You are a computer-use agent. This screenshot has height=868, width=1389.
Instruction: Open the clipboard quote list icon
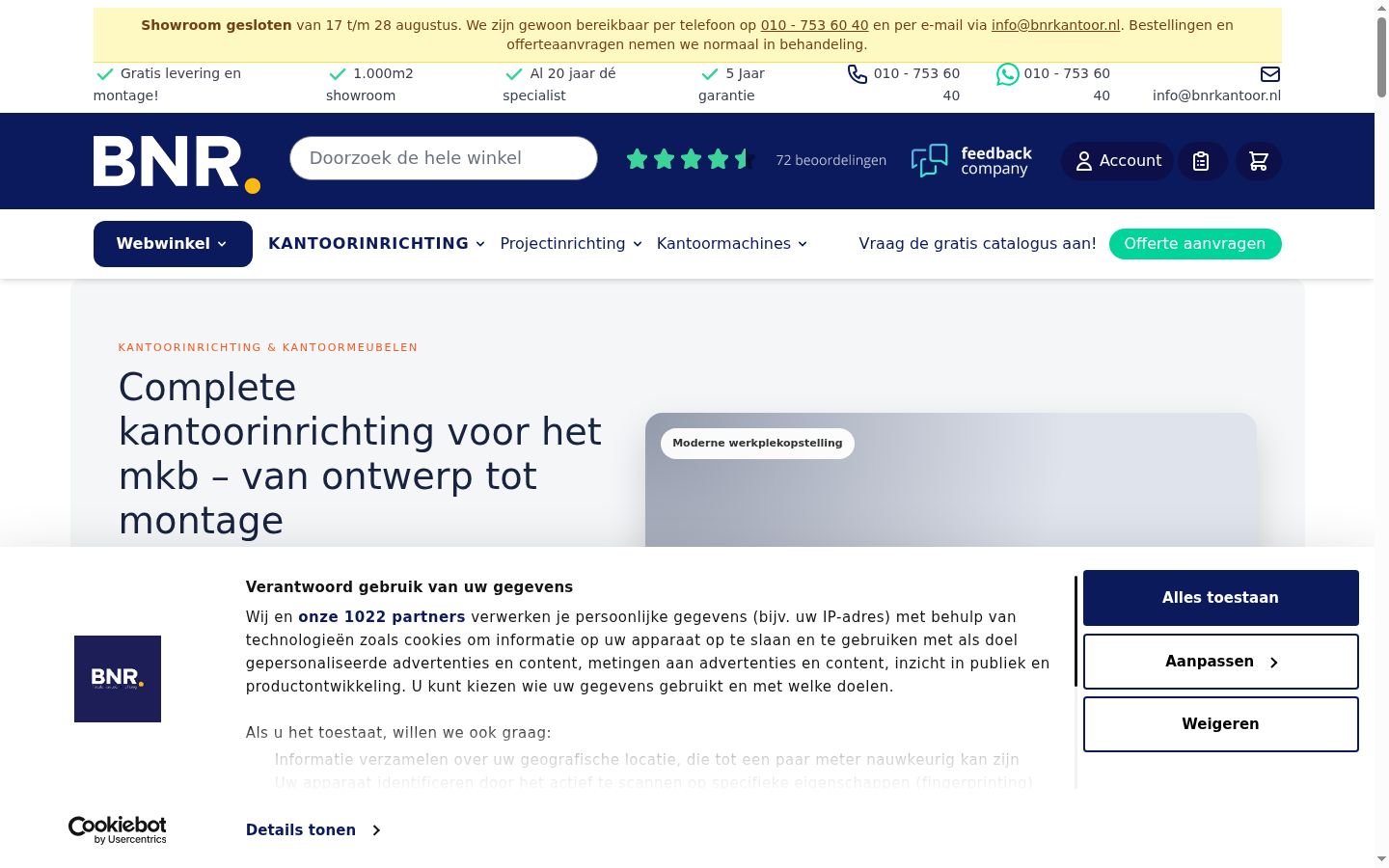pyautogui.click(x=1201, y=161)
